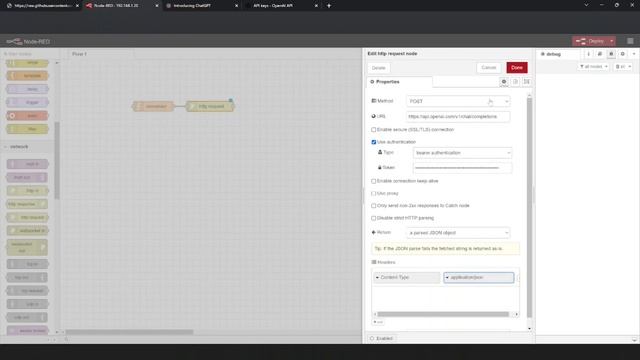Select the udp out palette node
This screenshot has width=640, height=360.
coord(27,318)
